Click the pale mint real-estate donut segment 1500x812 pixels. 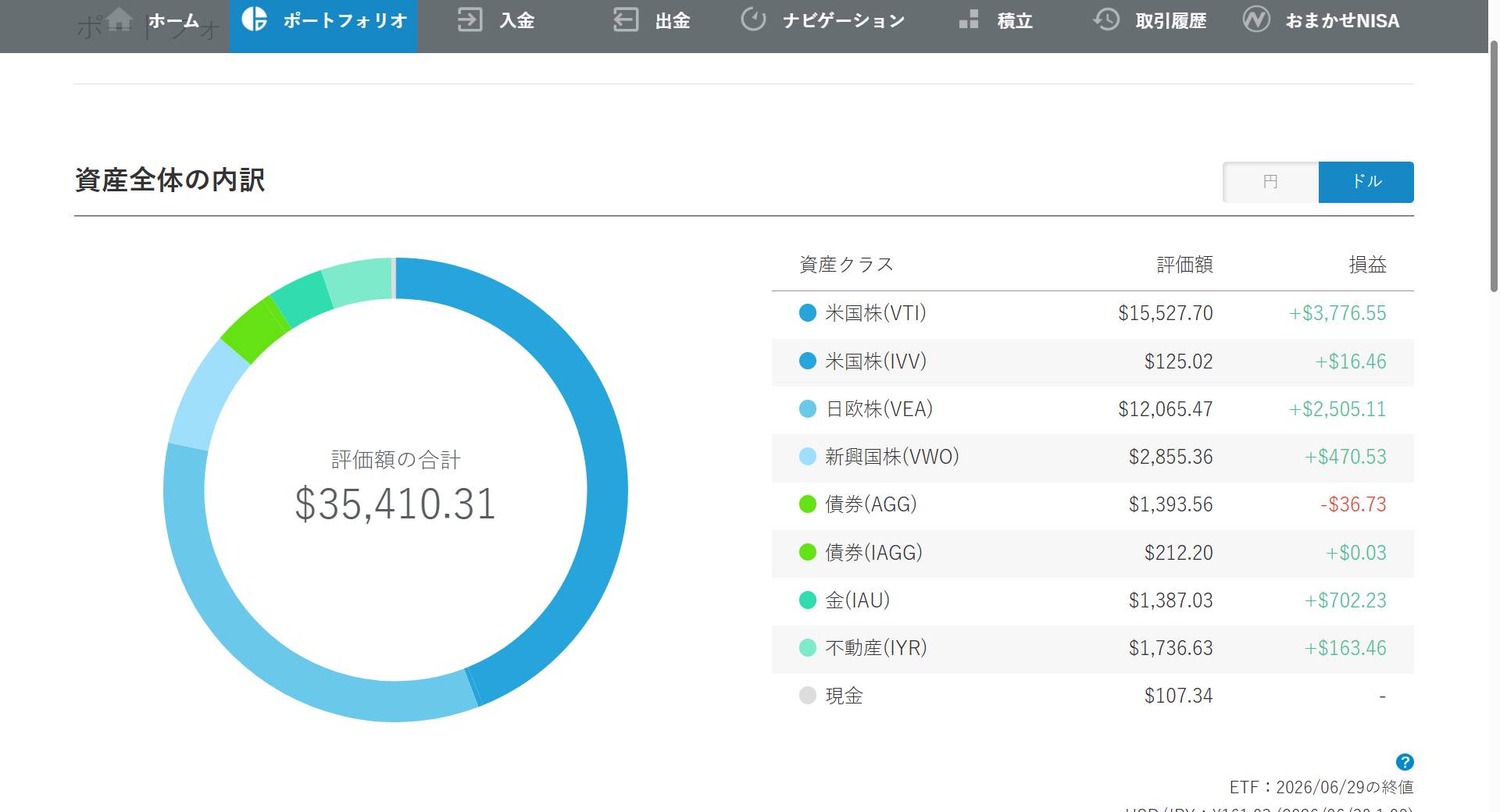click(358, 282)
